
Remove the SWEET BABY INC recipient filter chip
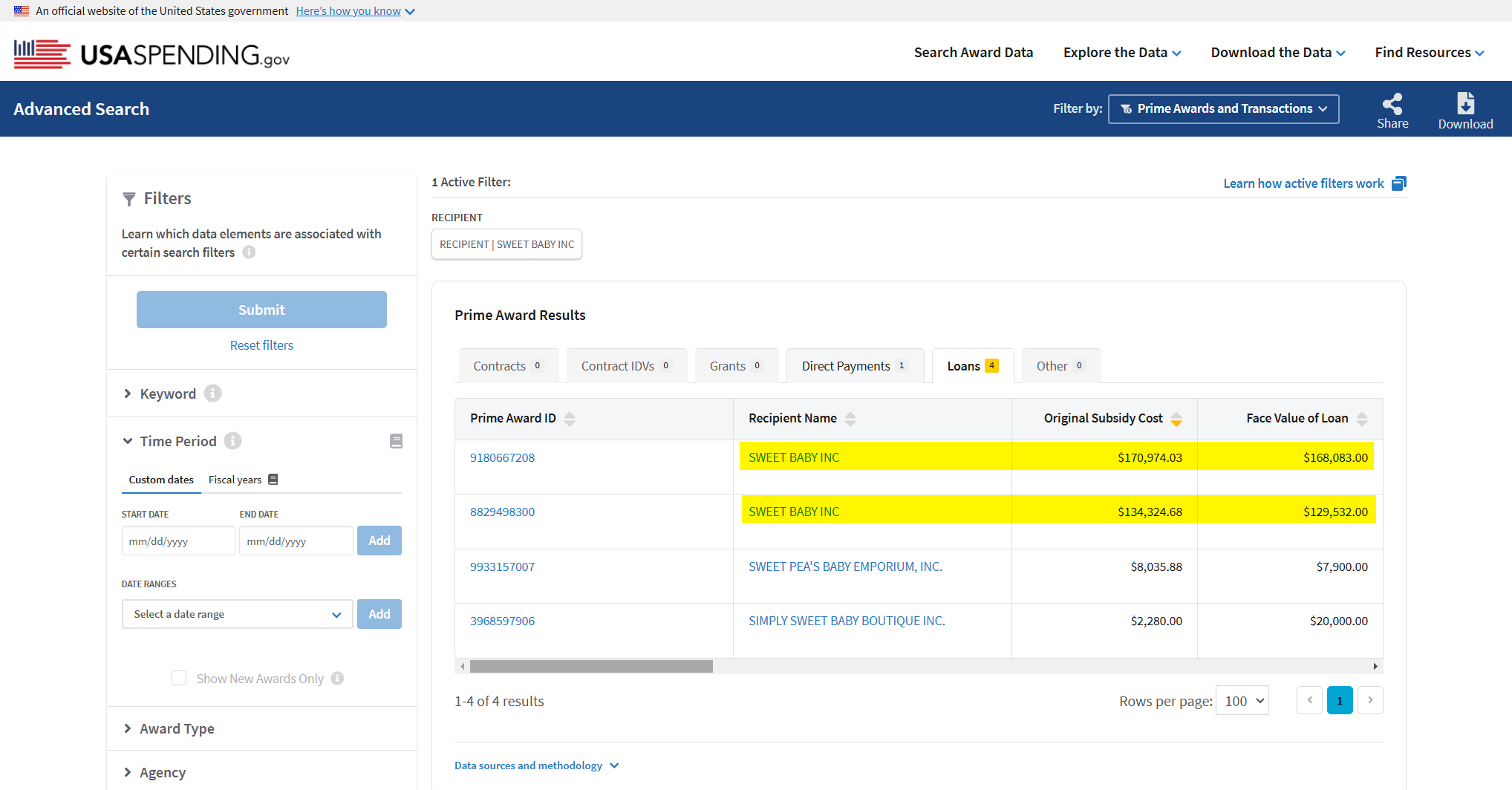[506, 244]
